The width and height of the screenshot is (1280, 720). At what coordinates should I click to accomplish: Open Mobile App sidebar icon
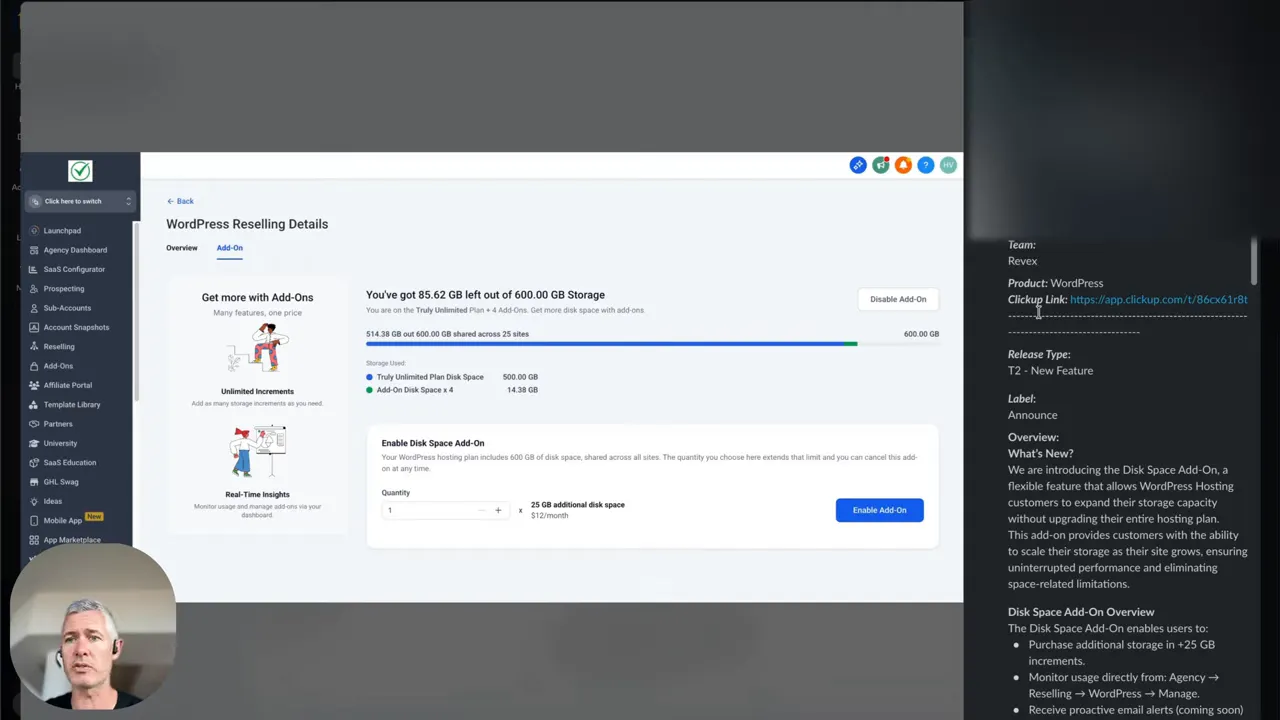[x=34, y=521]
